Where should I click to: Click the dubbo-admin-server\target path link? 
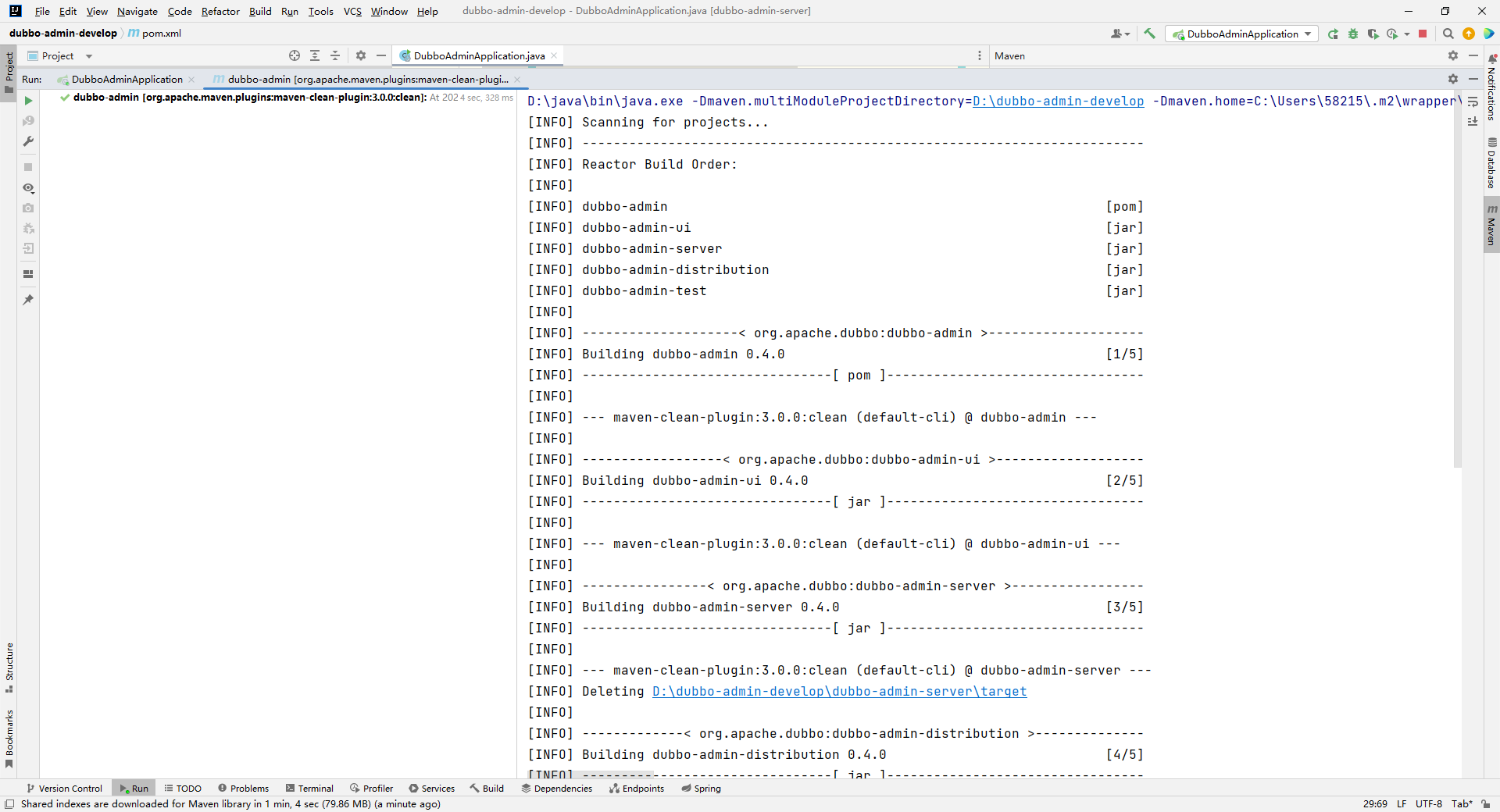pos(839,691)
